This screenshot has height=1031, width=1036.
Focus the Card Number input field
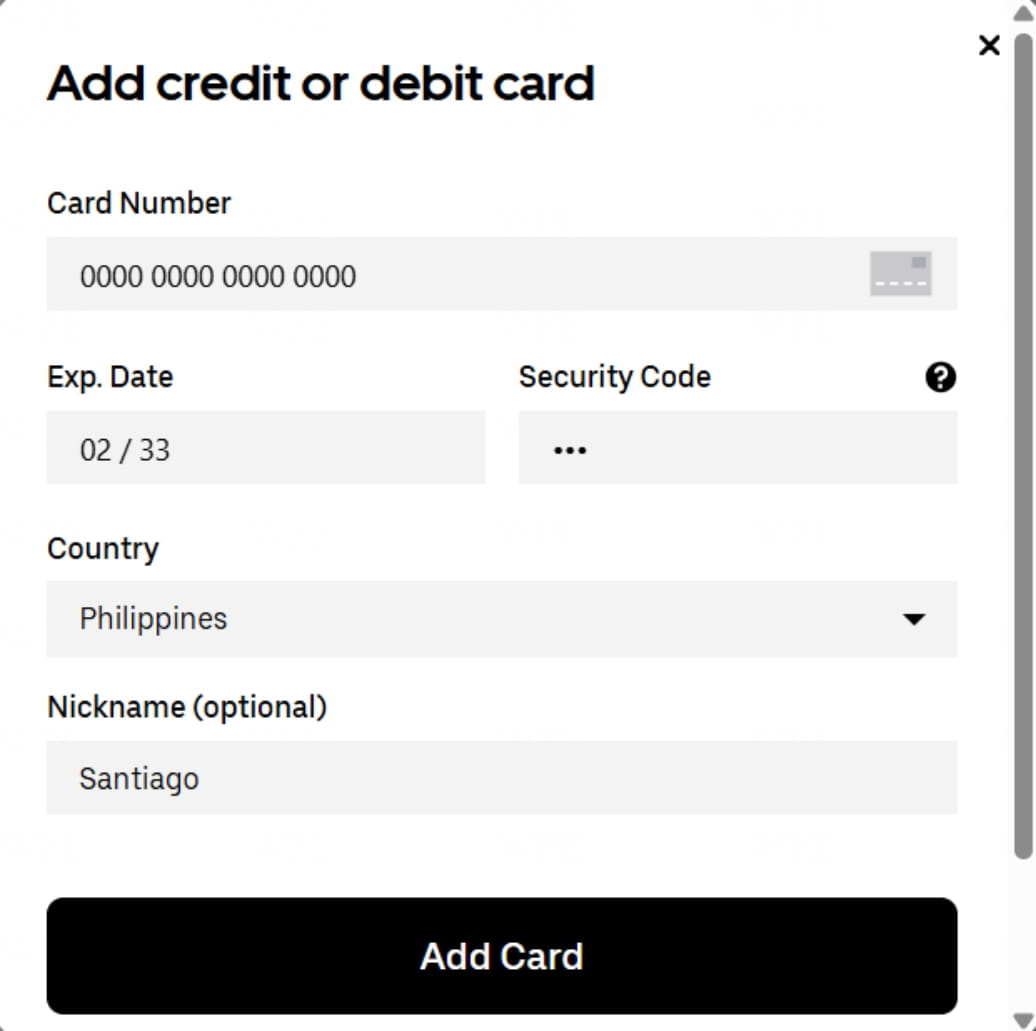tap(450, 274)
